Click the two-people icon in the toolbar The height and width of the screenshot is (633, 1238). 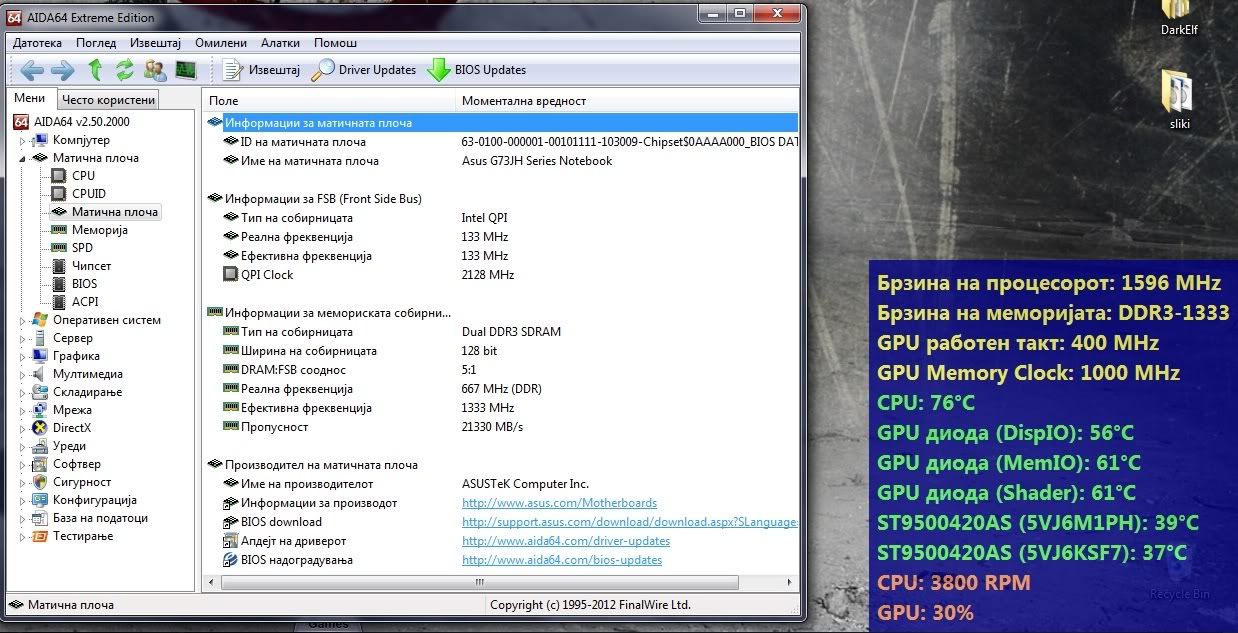[x=155, y=70]
